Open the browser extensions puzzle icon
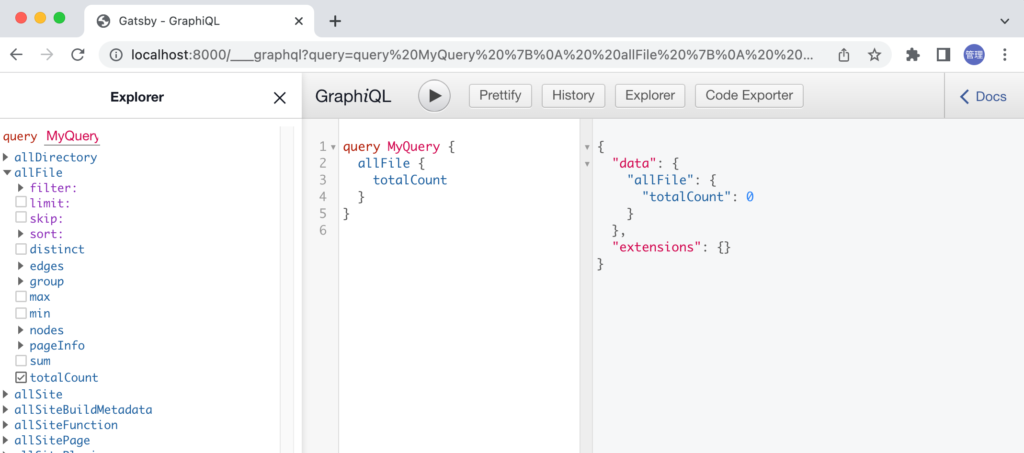The width and height of the screenshot is (1024, 453). (912, 55)
